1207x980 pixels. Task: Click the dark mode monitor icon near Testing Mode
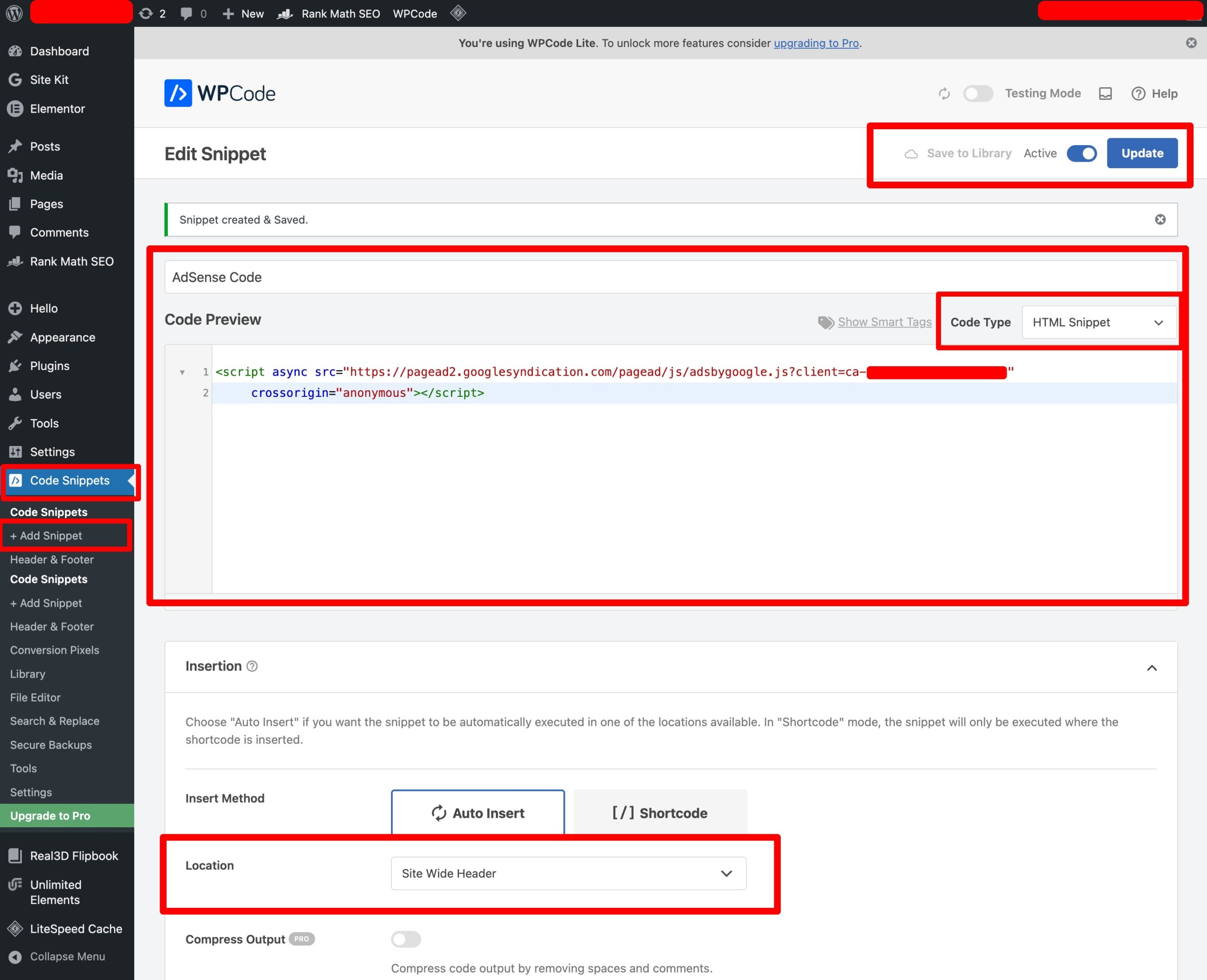1105,93
